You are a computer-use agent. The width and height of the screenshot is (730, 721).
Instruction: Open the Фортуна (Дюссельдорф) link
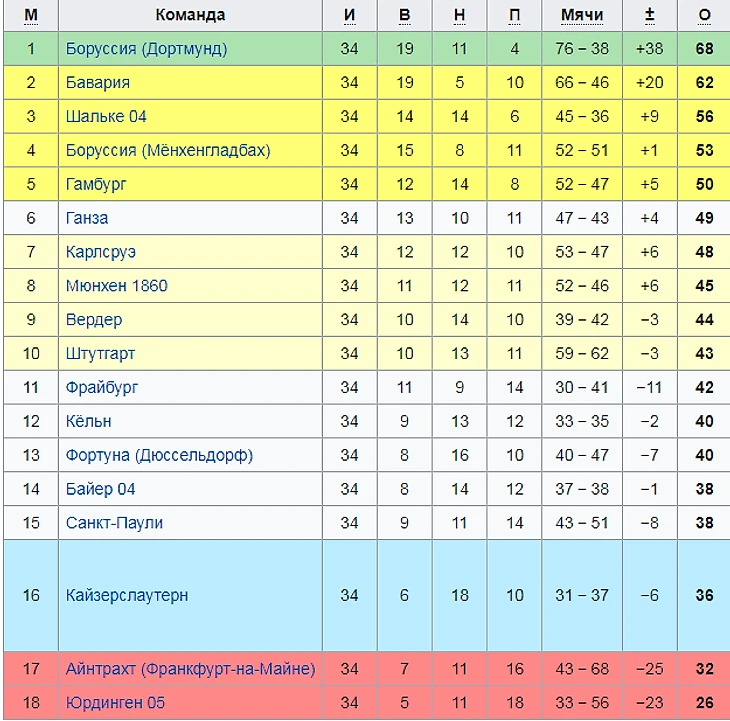pyautogui.click(x=159, y=455)
